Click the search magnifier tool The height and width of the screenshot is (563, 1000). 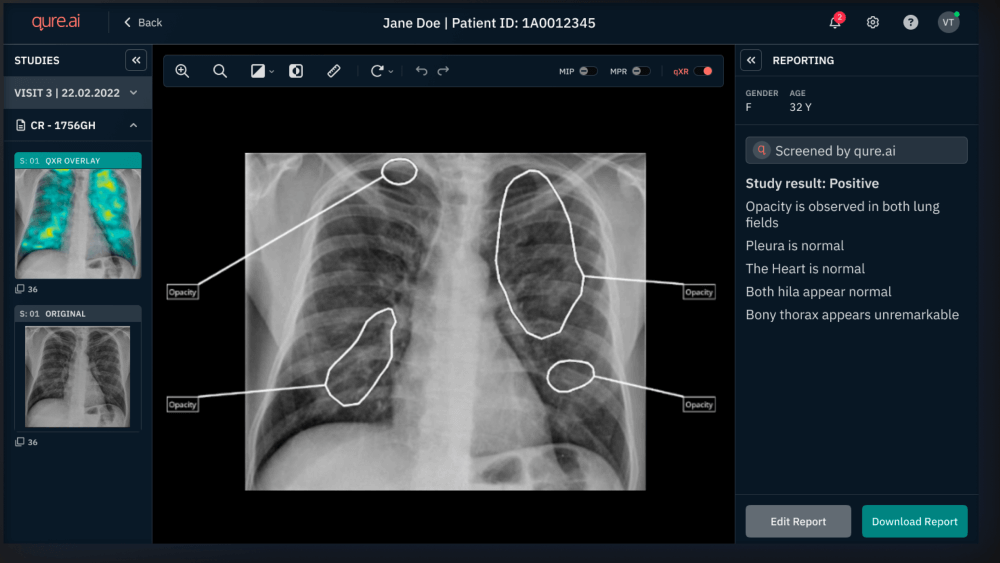point(220,71)
